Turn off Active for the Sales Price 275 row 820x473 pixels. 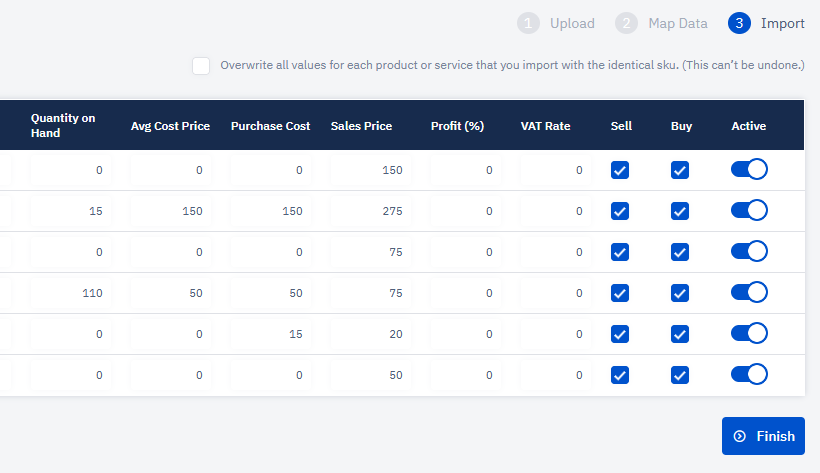[749, 210]
